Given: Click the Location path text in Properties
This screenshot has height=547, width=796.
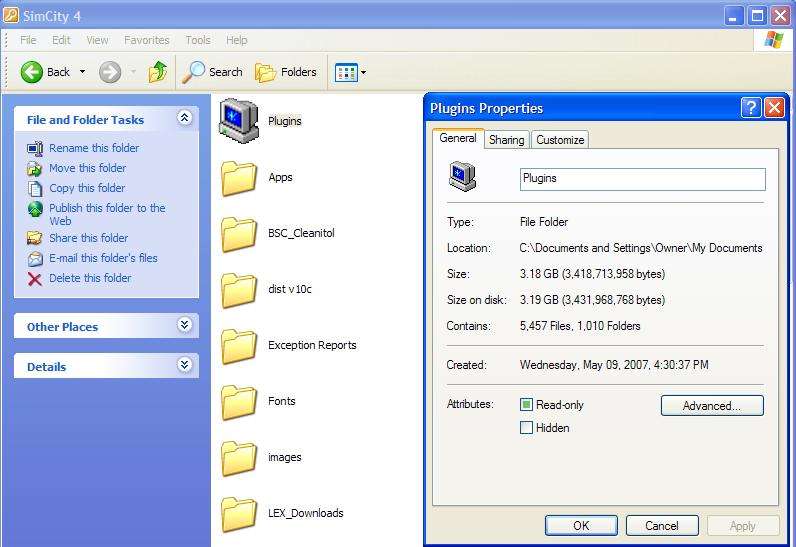Looking at the screenshot, I should coord(641,248).
